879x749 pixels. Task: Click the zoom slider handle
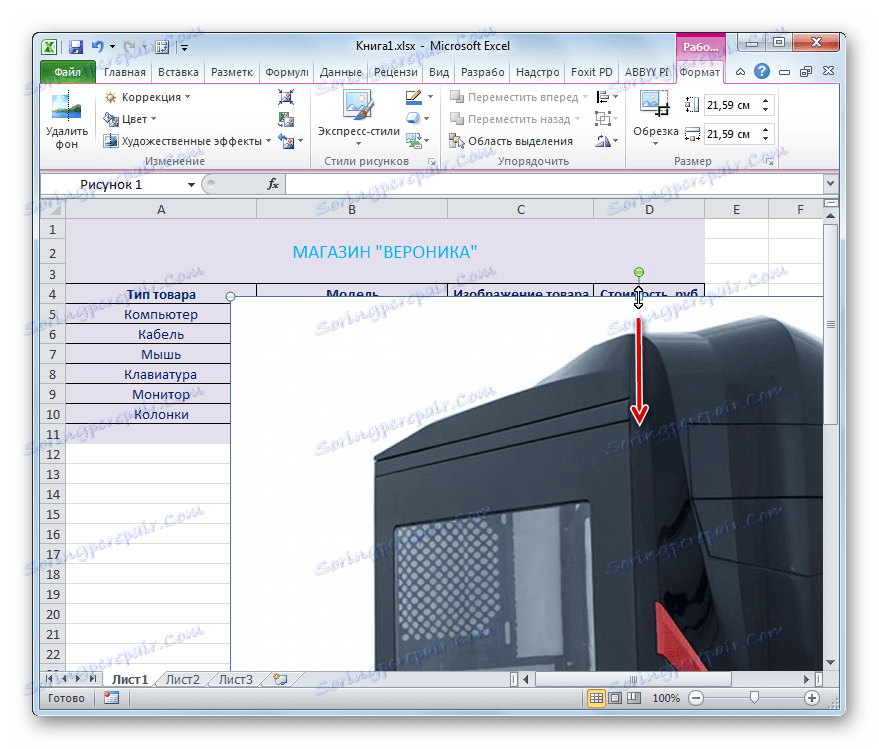(754, 697)
